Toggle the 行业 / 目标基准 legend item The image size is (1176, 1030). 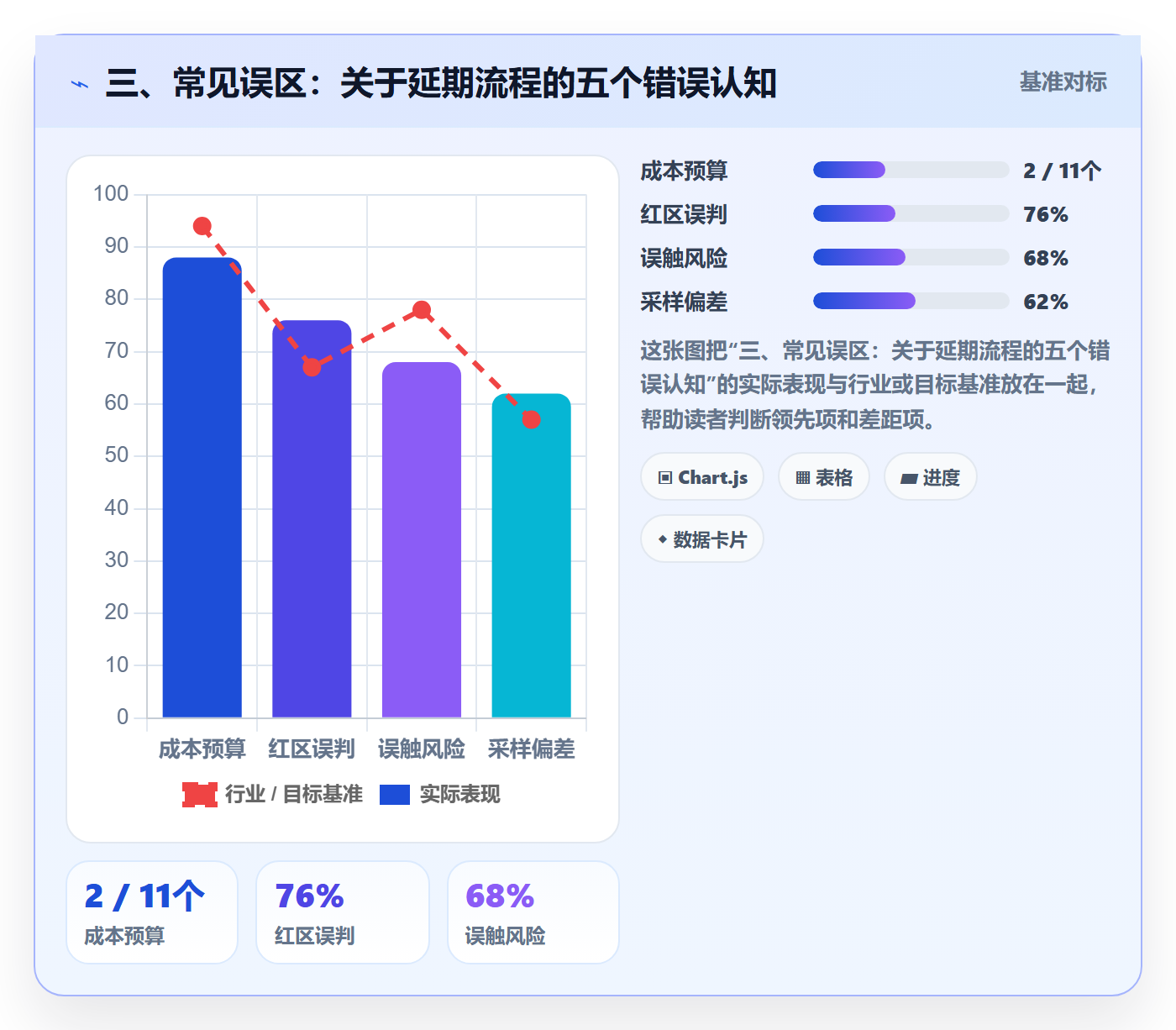(272, 794)
